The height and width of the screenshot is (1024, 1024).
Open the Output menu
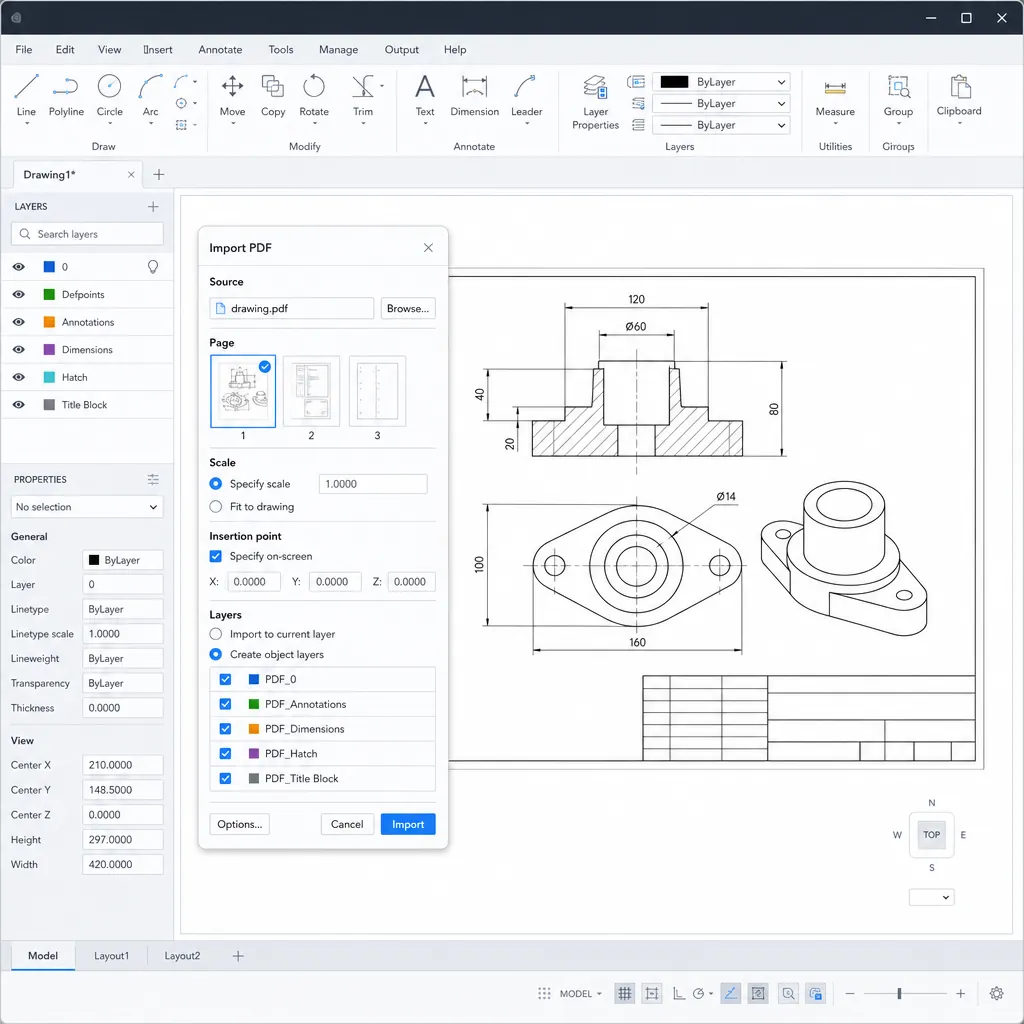(402, 50)
